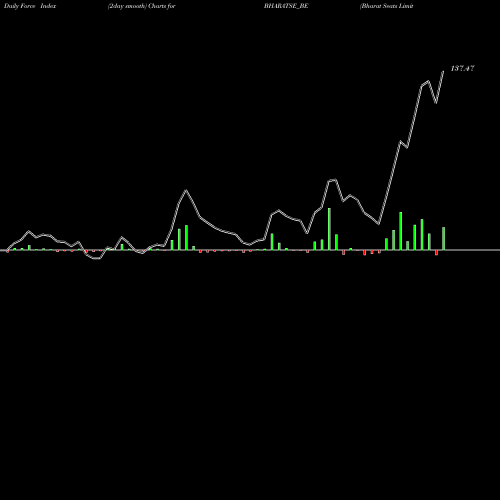Click the 'Daily Force Index' title text
Image resolution: width=500 pixels, height=500 pixels.
coord(30,6)
